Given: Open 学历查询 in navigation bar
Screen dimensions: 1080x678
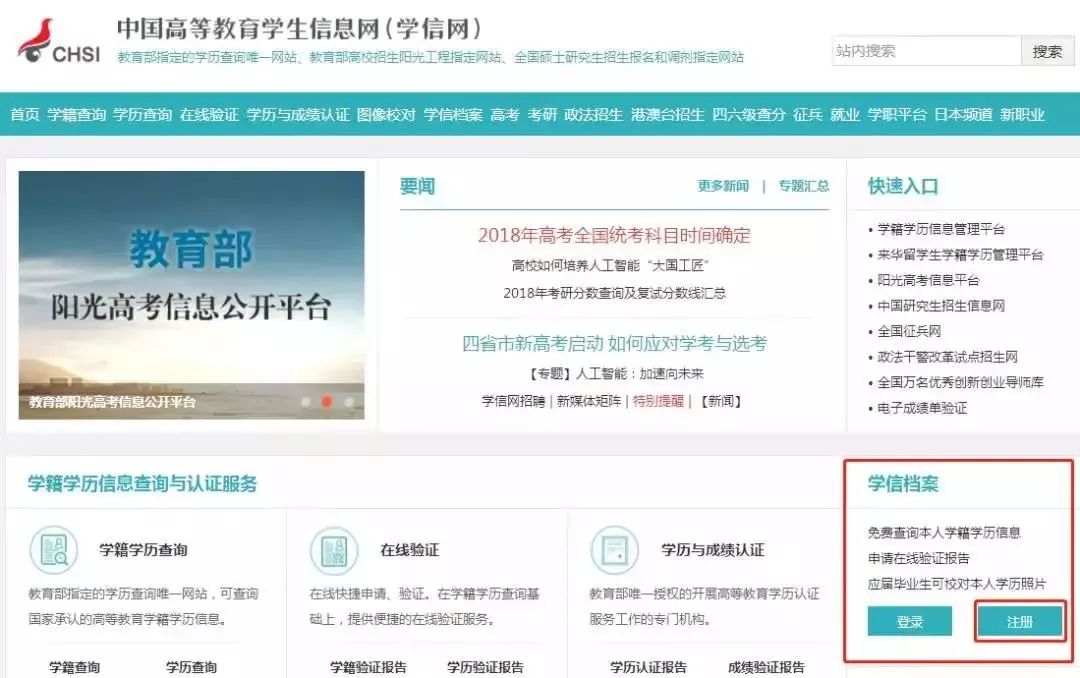Looking at the screenshot, I should (x=143, y=114).
